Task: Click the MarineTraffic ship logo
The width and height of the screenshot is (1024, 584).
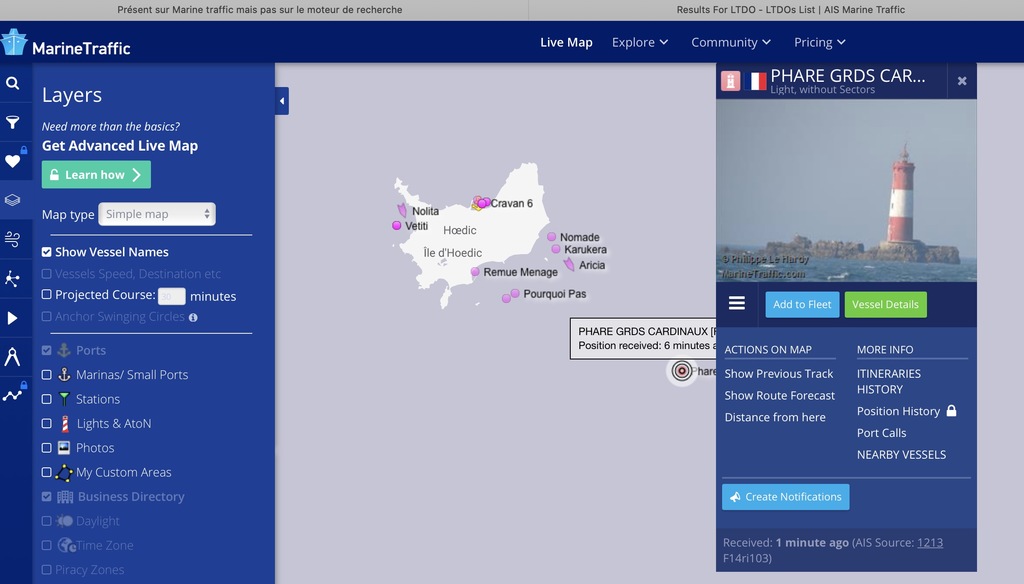Action: coord(14,42)
